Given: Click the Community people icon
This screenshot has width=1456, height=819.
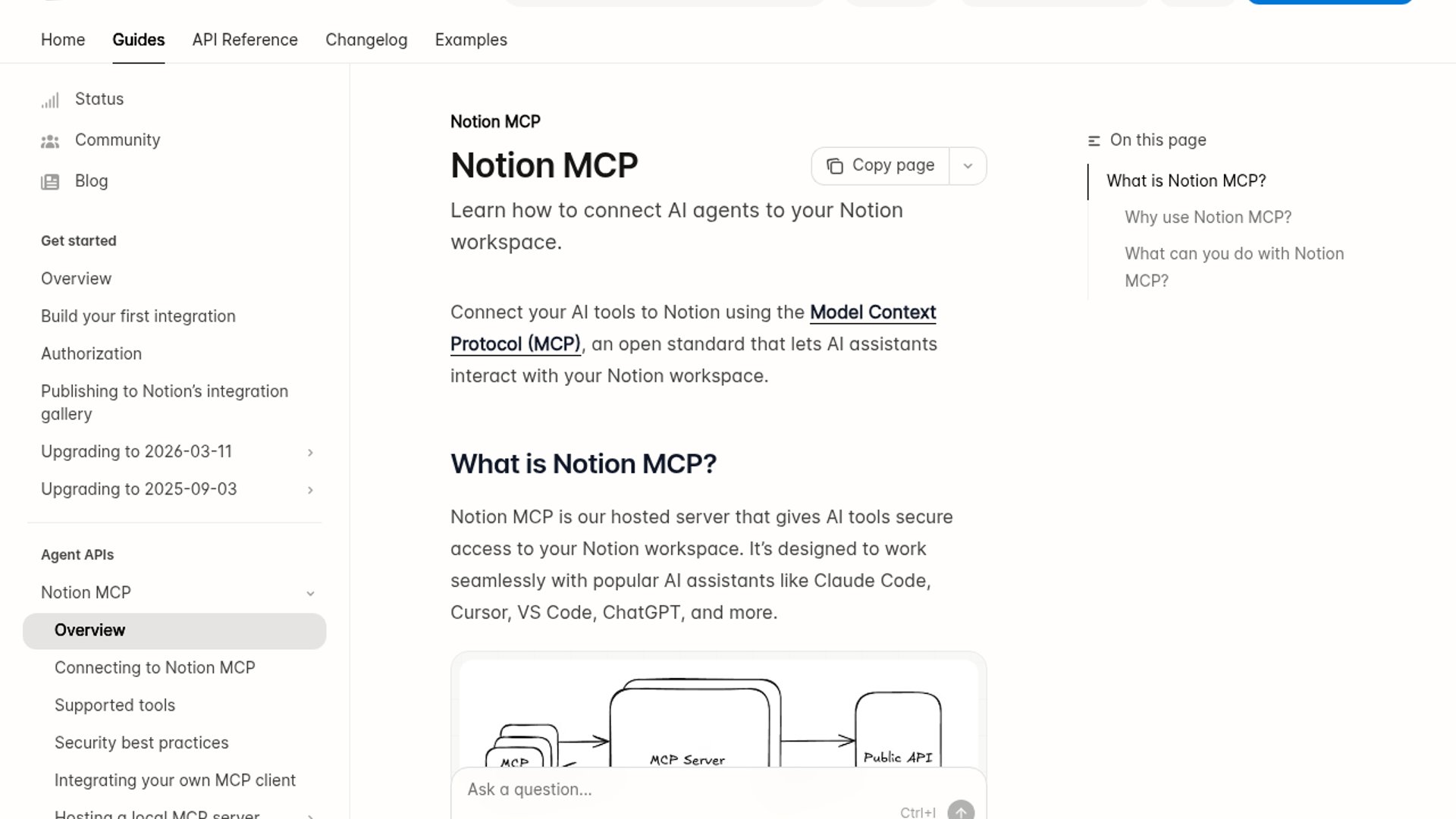Looking at the screenshot, I should point(50,141).
